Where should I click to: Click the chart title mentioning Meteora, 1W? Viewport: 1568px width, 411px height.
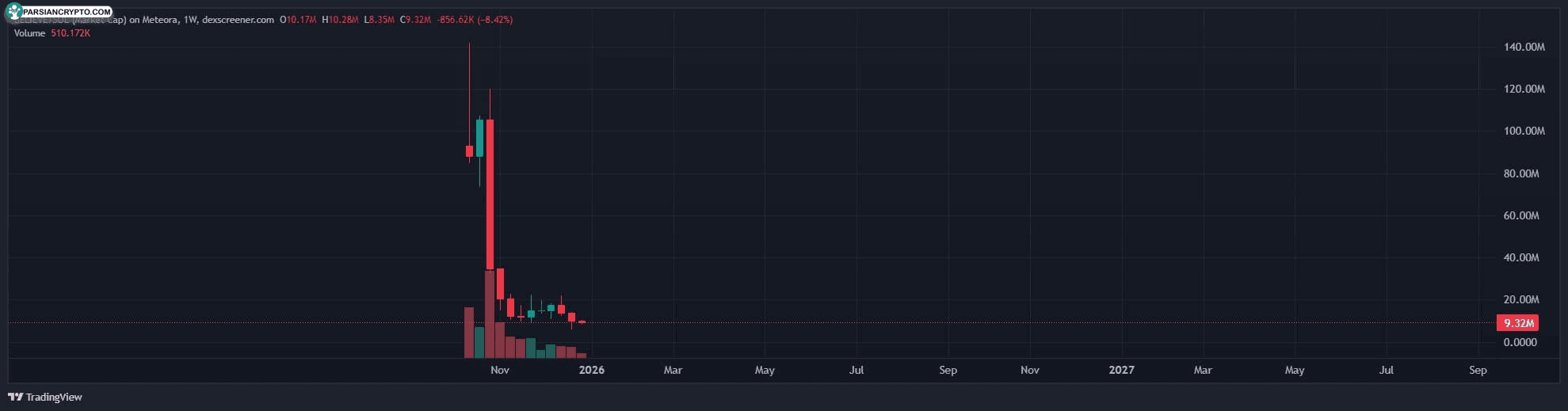[143, 20]
